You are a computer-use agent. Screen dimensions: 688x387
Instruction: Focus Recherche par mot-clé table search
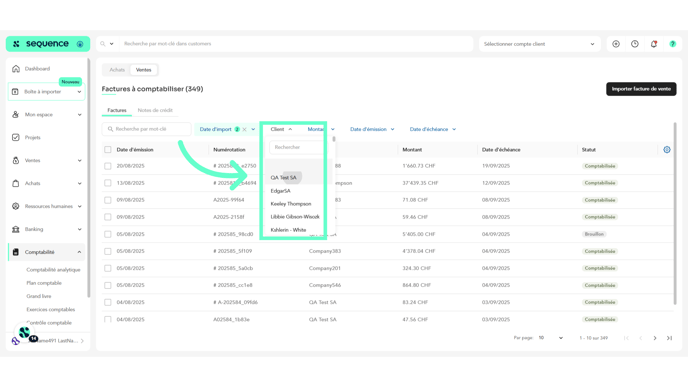tap(147, 129)
